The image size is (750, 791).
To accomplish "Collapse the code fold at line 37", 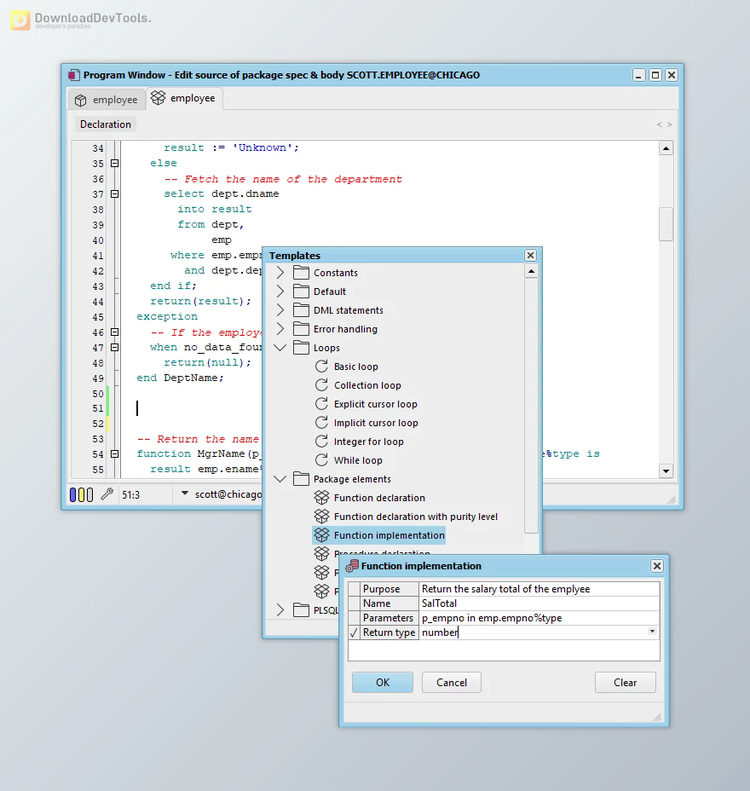I will 114,194.
